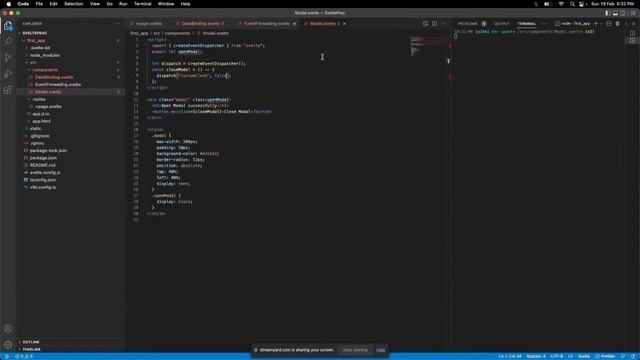Image resolution: width=640 pixels, height=360 pixels.
Task: Open the Extensions view
Action: point(8,90)
